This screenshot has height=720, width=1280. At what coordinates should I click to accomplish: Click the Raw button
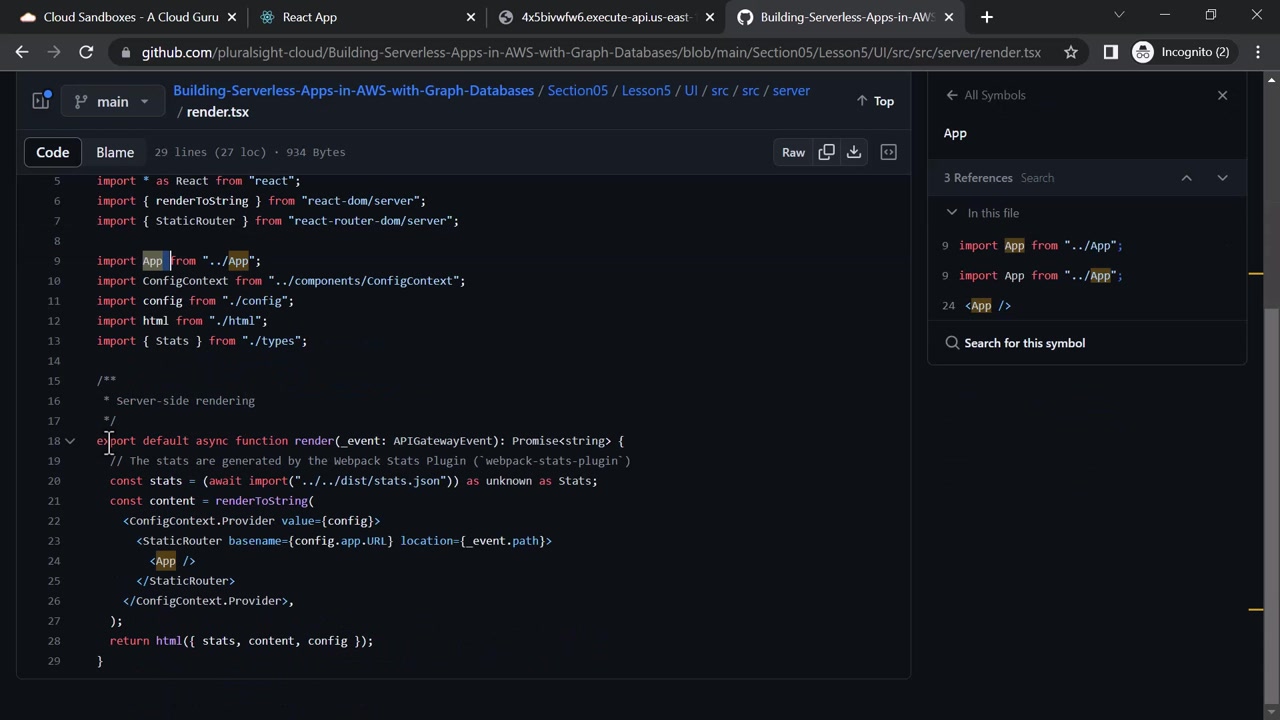[793, 152]
